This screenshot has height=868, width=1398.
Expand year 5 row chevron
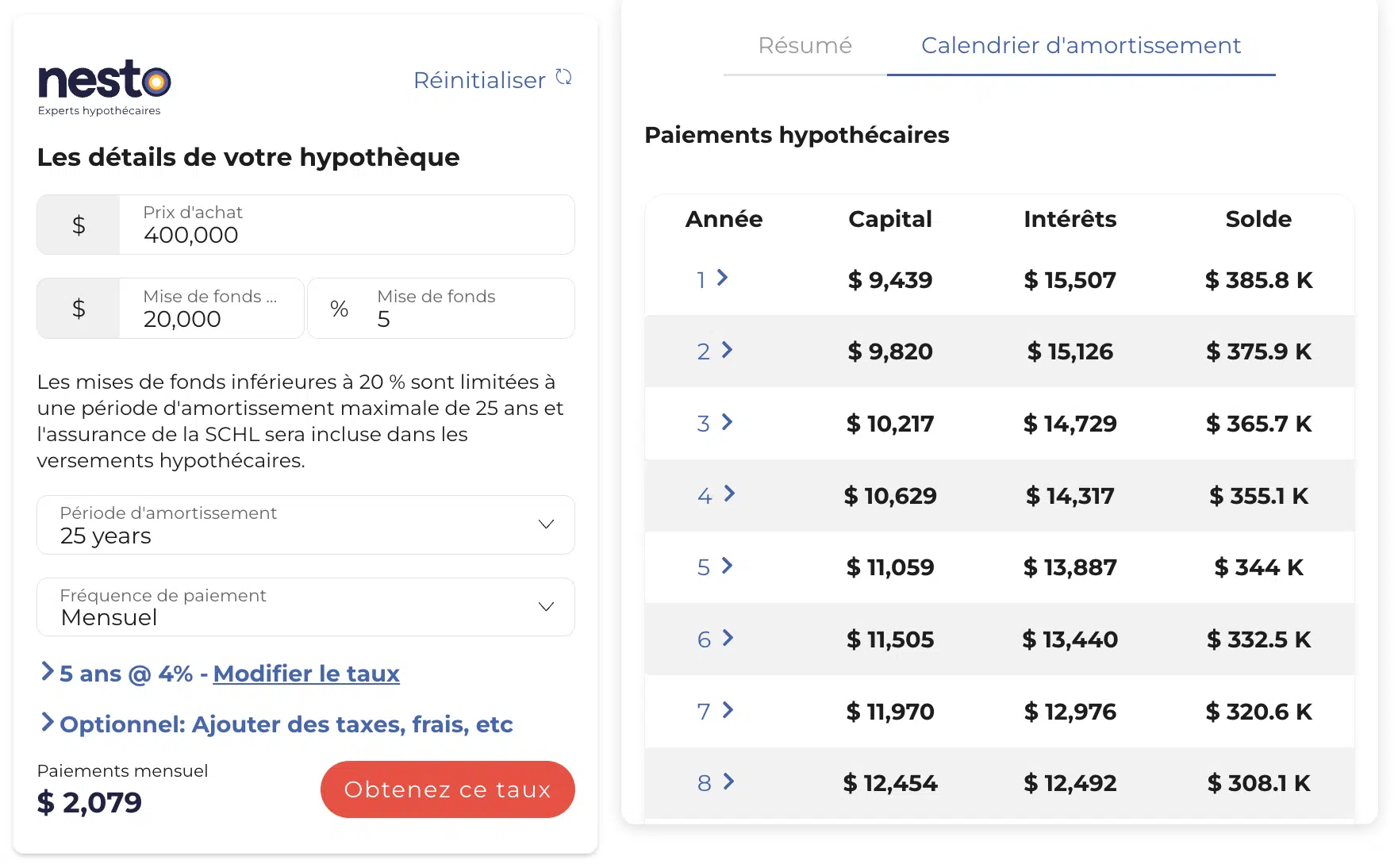tap(727, 566)
